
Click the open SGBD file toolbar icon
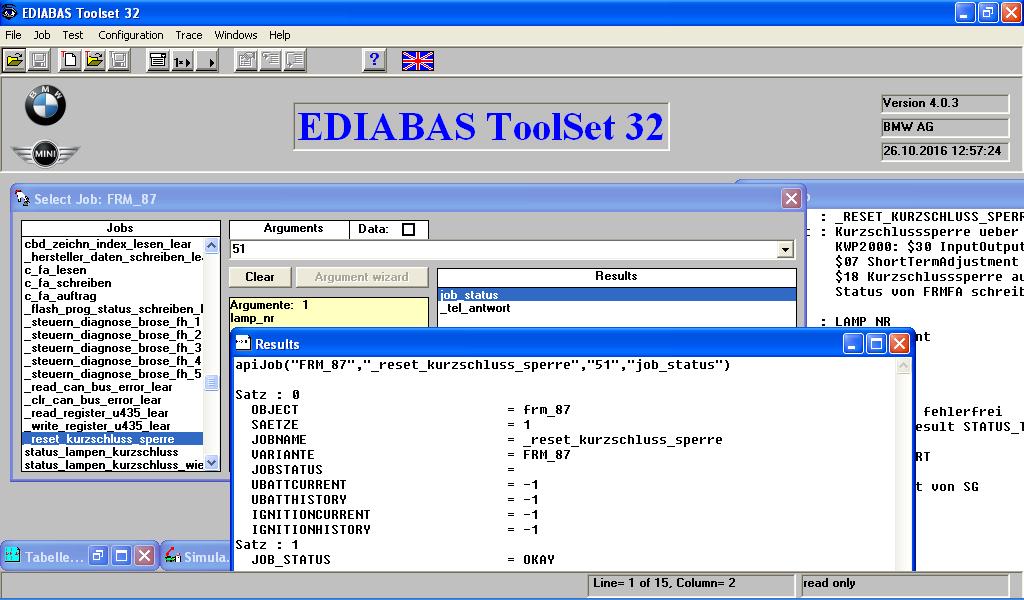pos(14,61)
